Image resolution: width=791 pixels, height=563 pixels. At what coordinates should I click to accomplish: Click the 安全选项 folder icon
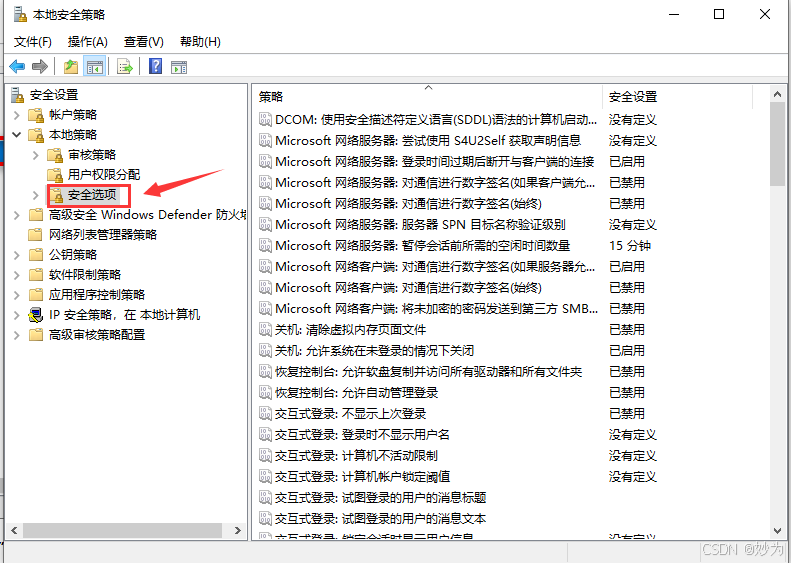click(56, 195)
